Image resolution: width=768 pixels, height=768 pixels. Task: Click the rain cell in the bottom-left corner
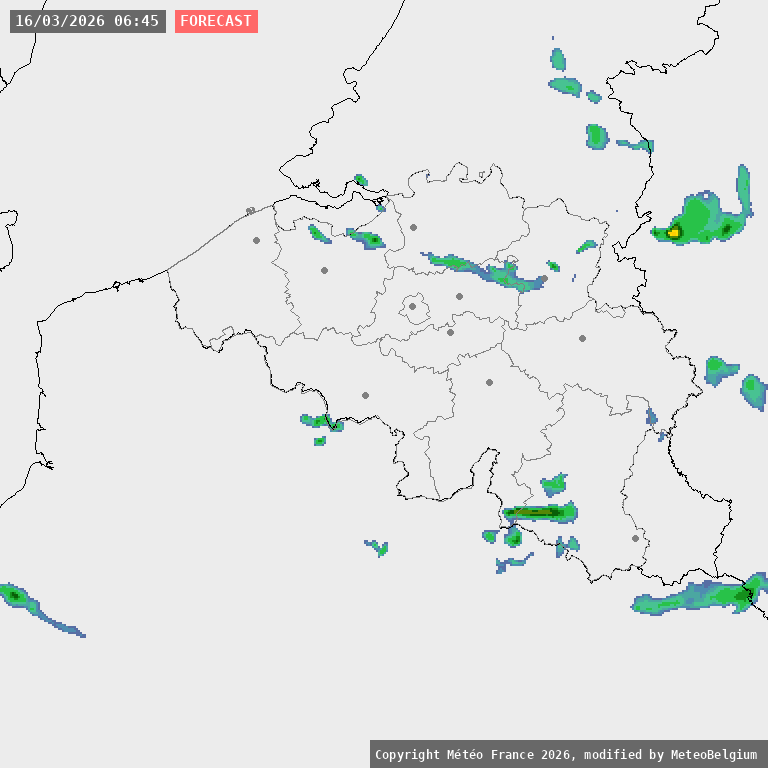[15, 595]
